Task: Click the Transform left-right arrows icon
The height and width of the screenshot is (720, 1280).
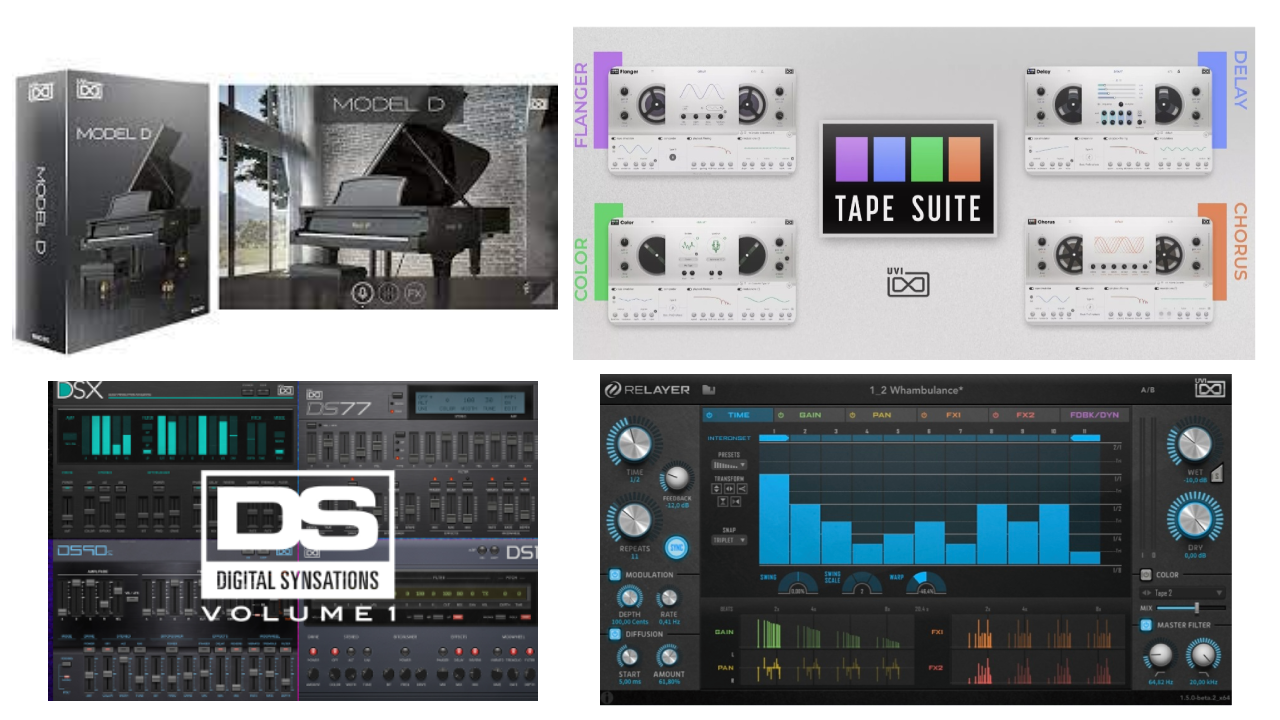Action: (x=729, y=488)
